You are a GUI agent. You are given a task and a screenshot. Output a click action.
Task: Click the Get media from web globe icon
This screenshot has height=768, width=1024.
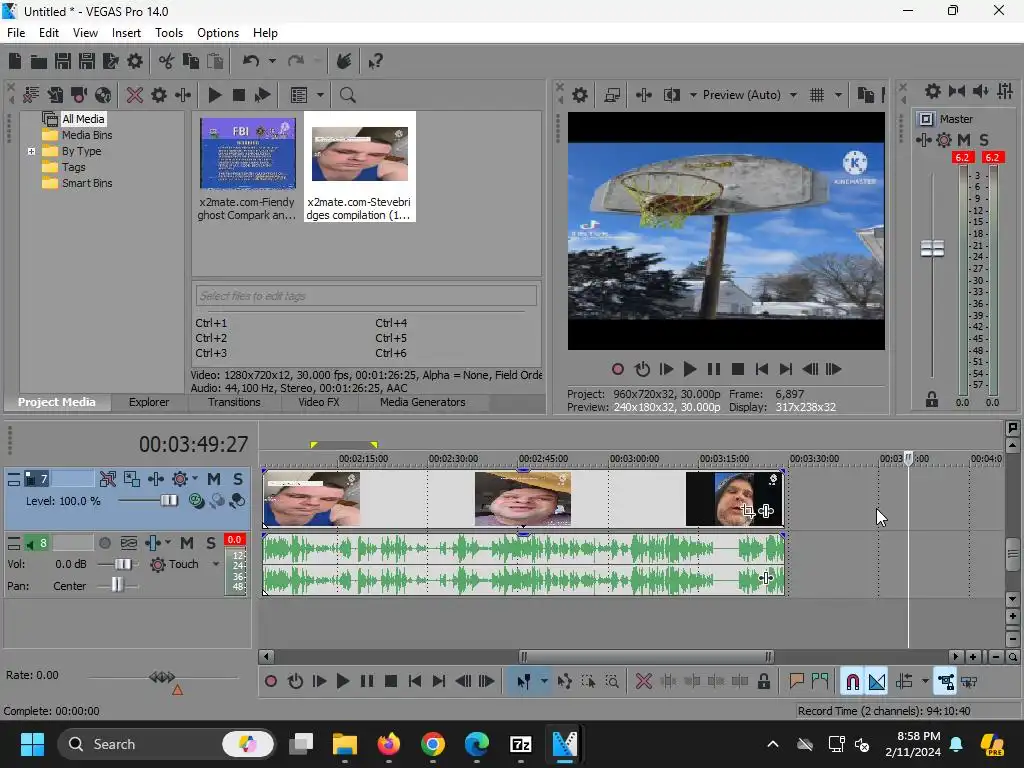pyautogui.click(x=103, y=95)
